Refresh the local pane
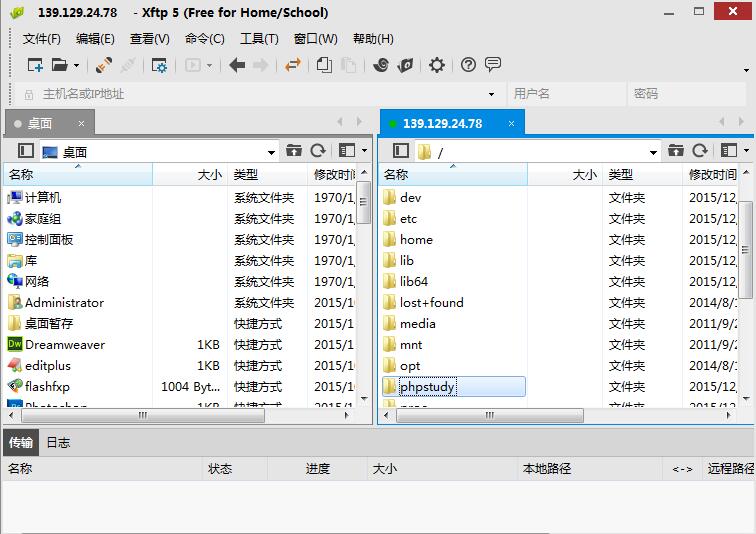 pyautogui.click(x=318, y=151)
